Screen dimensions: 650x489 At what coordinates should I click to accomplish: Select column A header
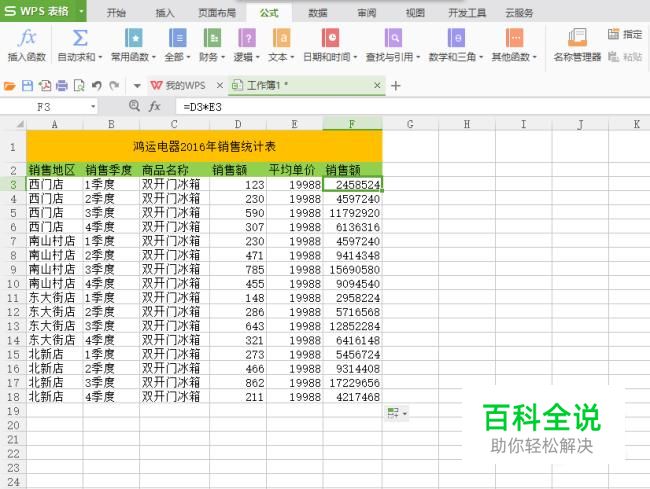[54, 124]
